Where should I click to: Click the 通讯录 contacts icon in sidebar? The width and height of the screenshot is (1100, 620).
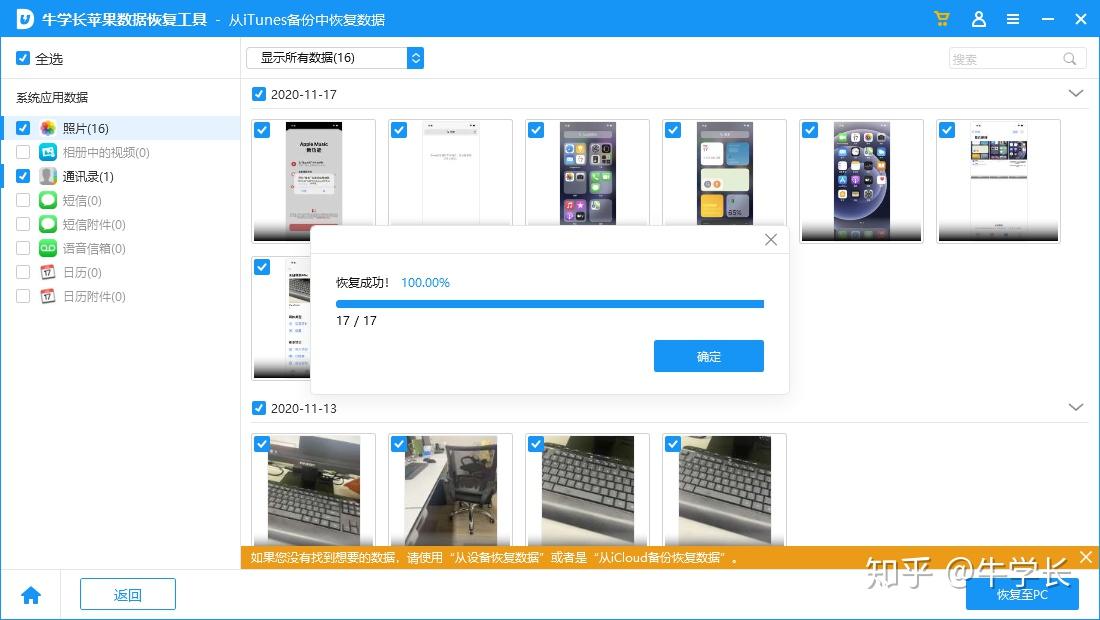(x=47, y=176)
